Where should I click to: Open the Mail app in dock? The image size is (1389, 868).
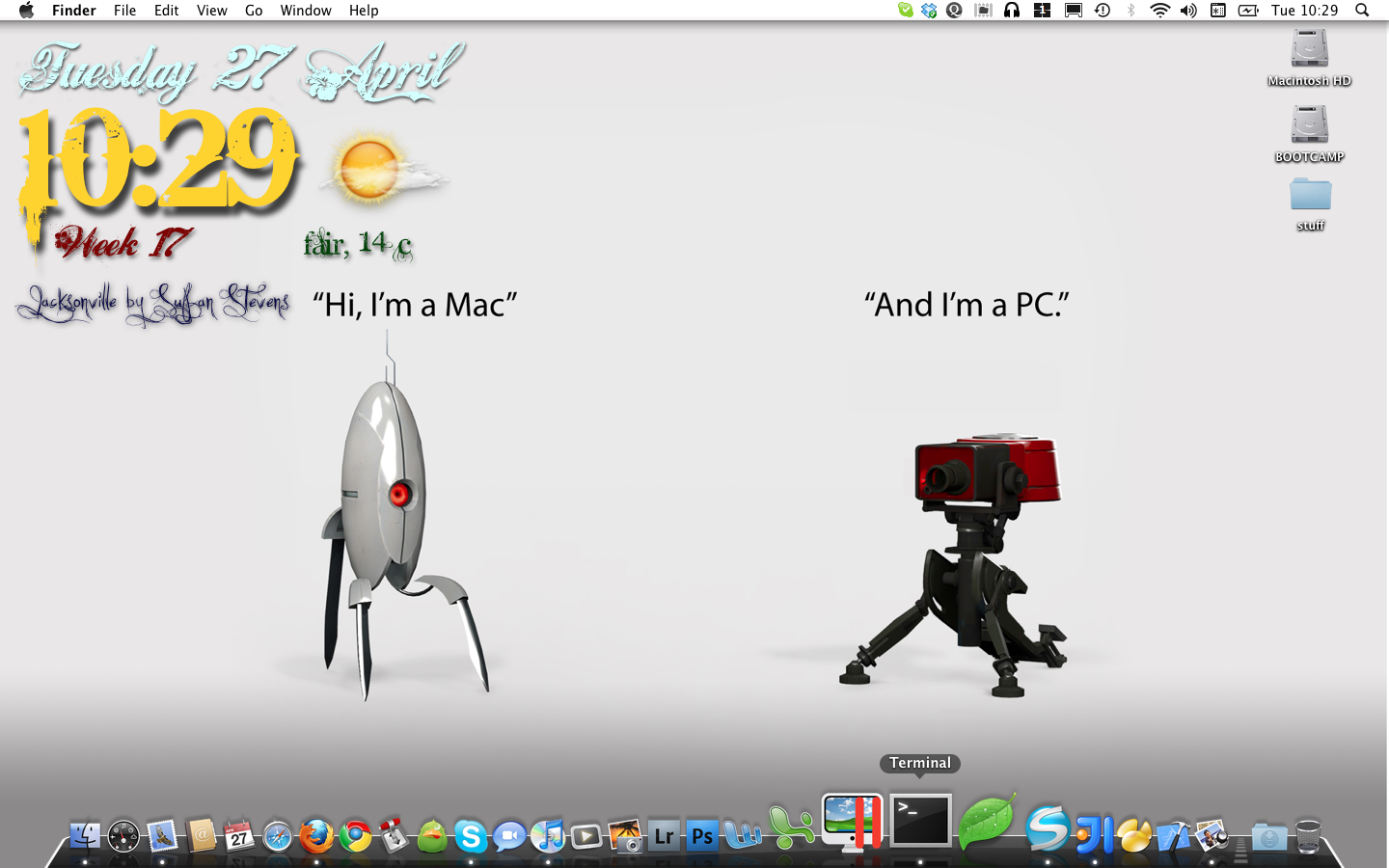pos(162,835)
